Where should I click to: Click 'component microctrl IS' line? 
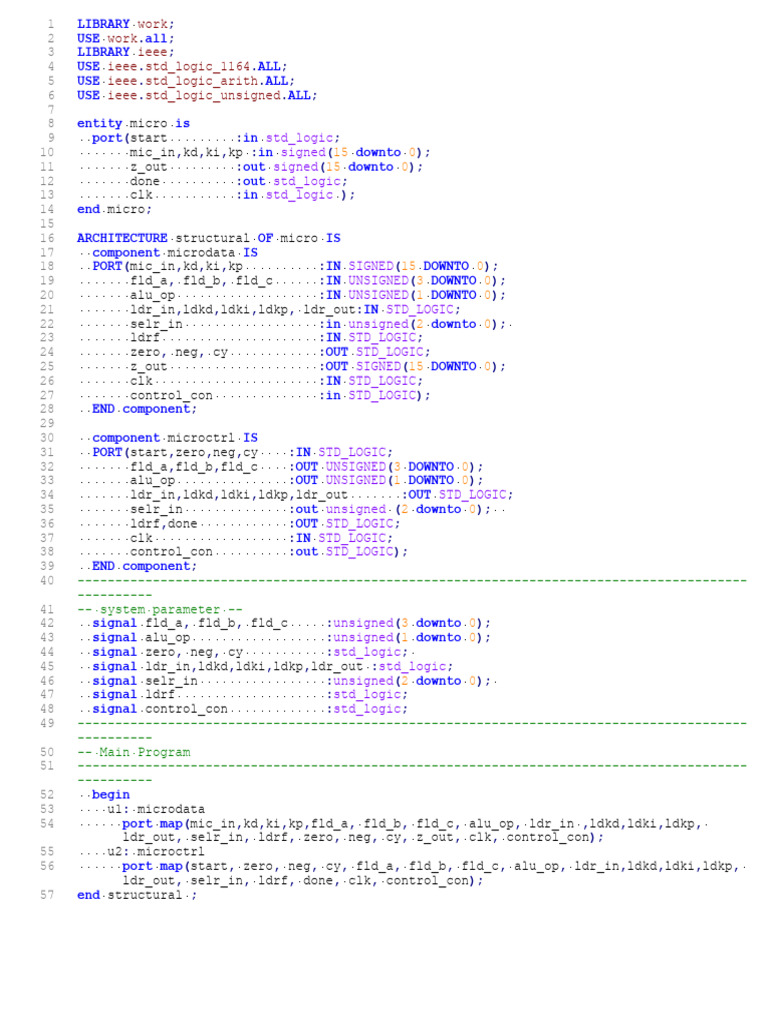(x=175, y=438)
